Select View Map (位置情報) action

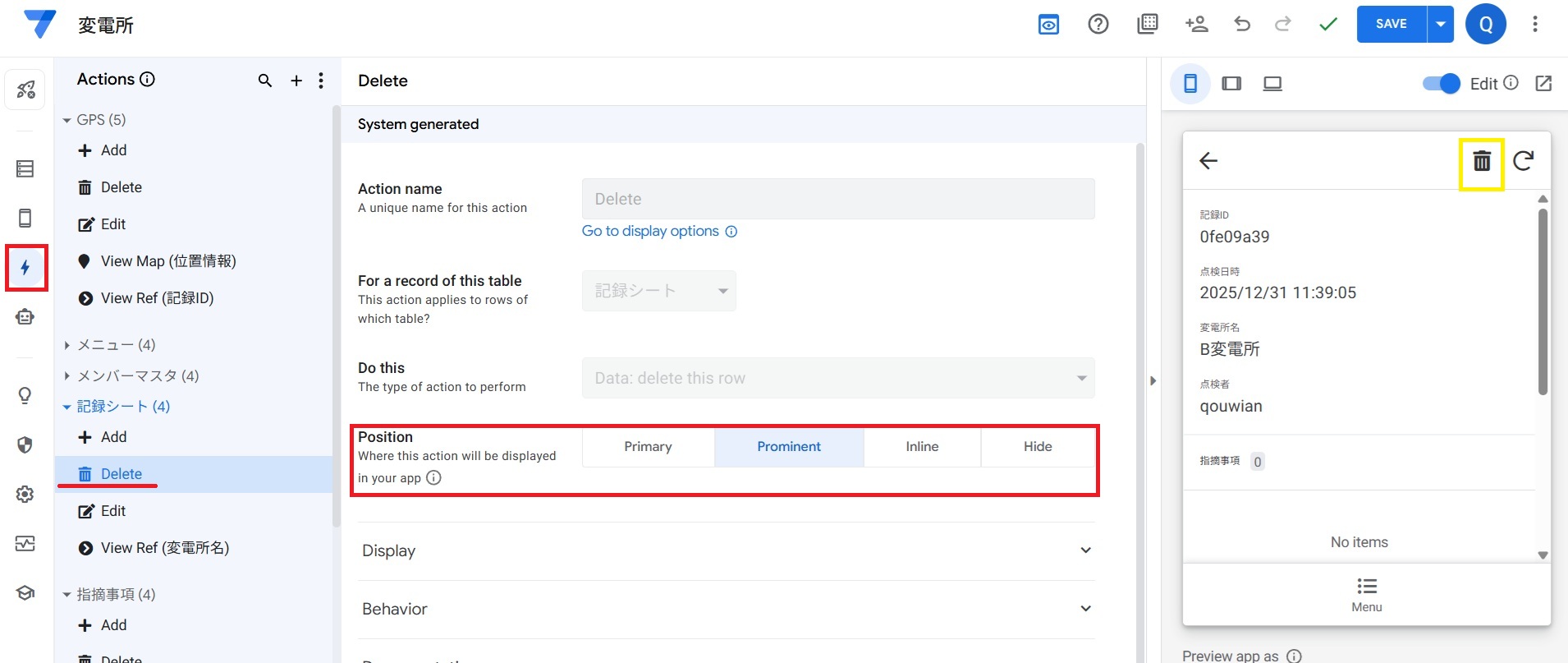167,261
